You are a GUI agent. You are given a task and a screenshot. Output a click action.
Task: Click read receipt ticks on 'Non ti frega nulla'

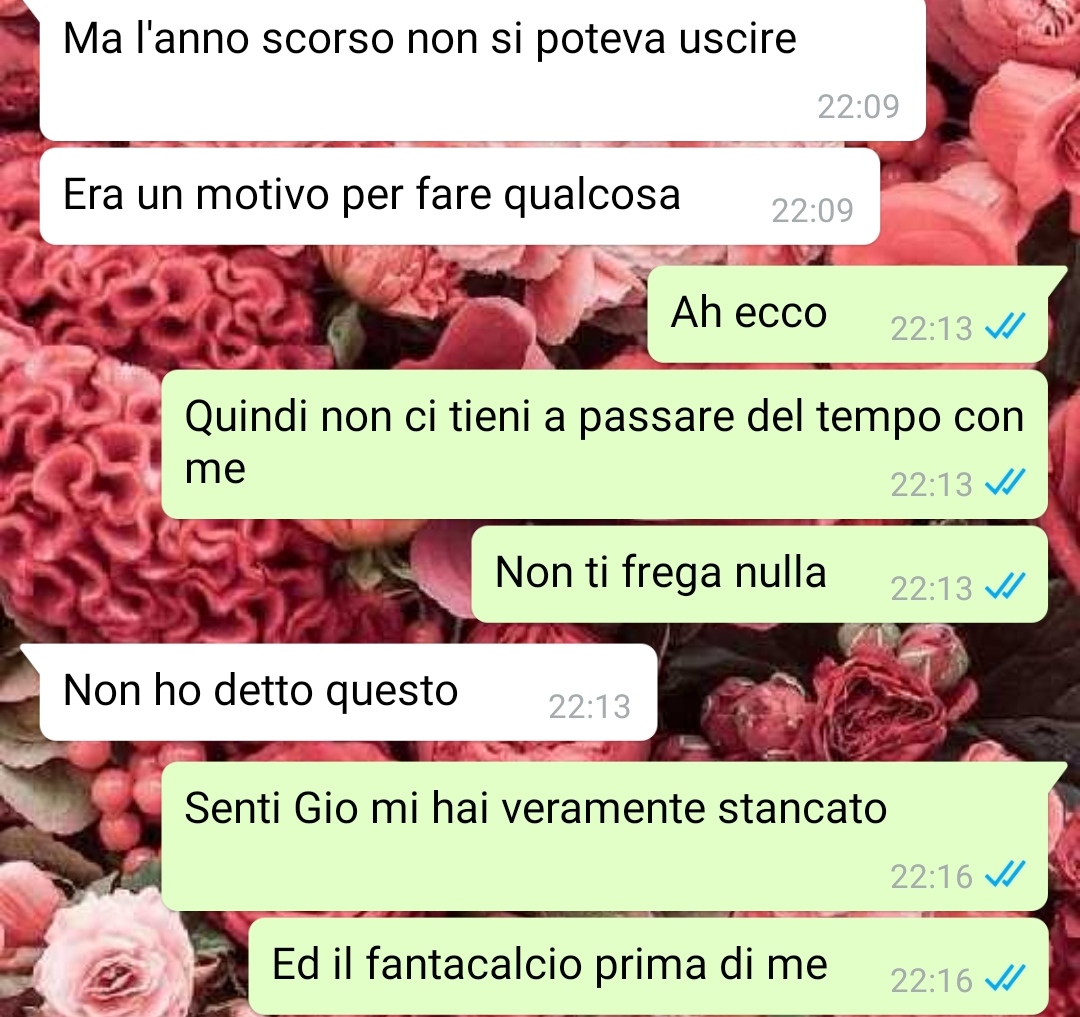[x=1006, y=587]
